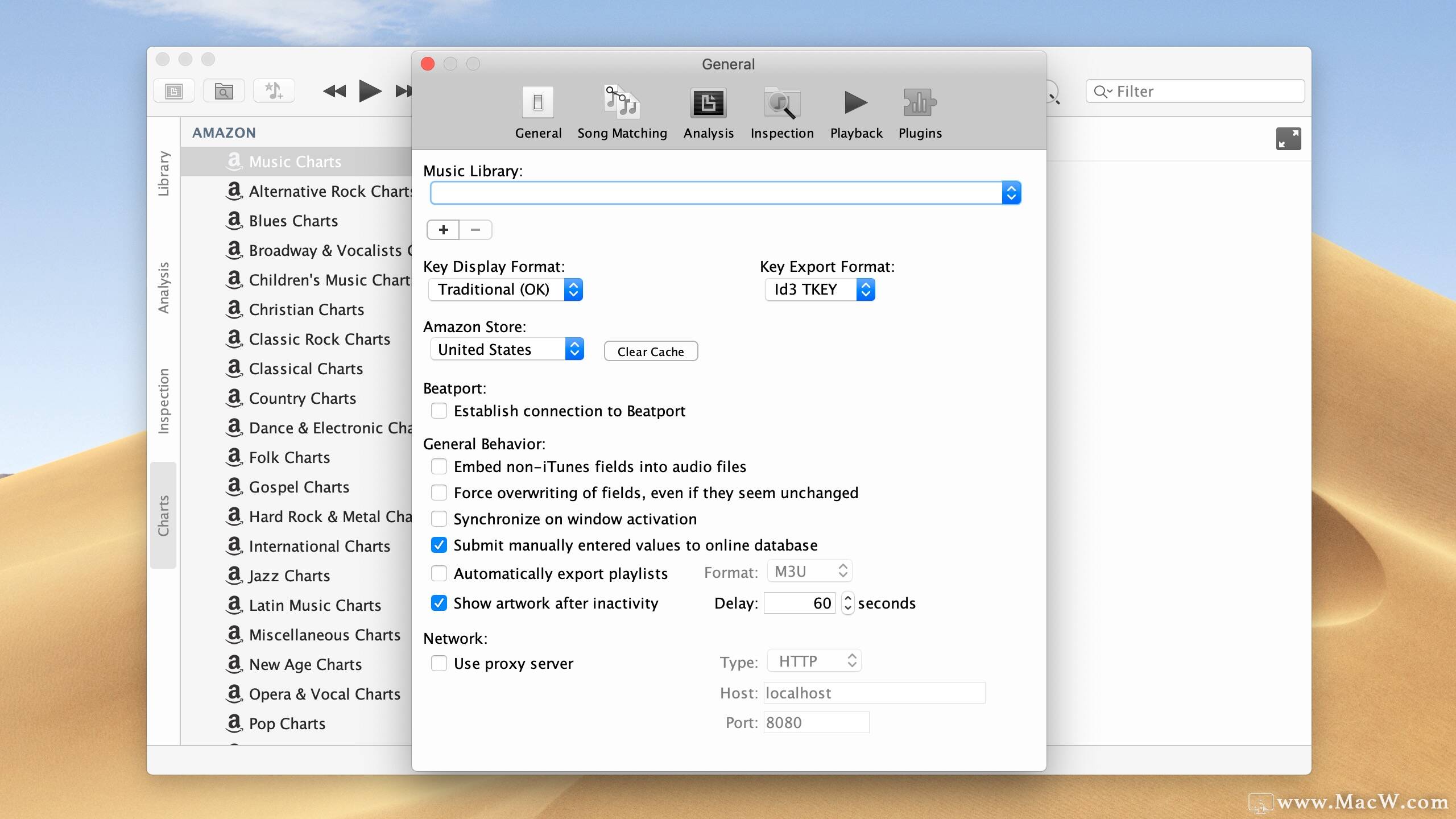The height and width of the screenshot is (819, 1456).
Task: Switch to the Charts sidebar tab
Action: (x=164, y=515)
